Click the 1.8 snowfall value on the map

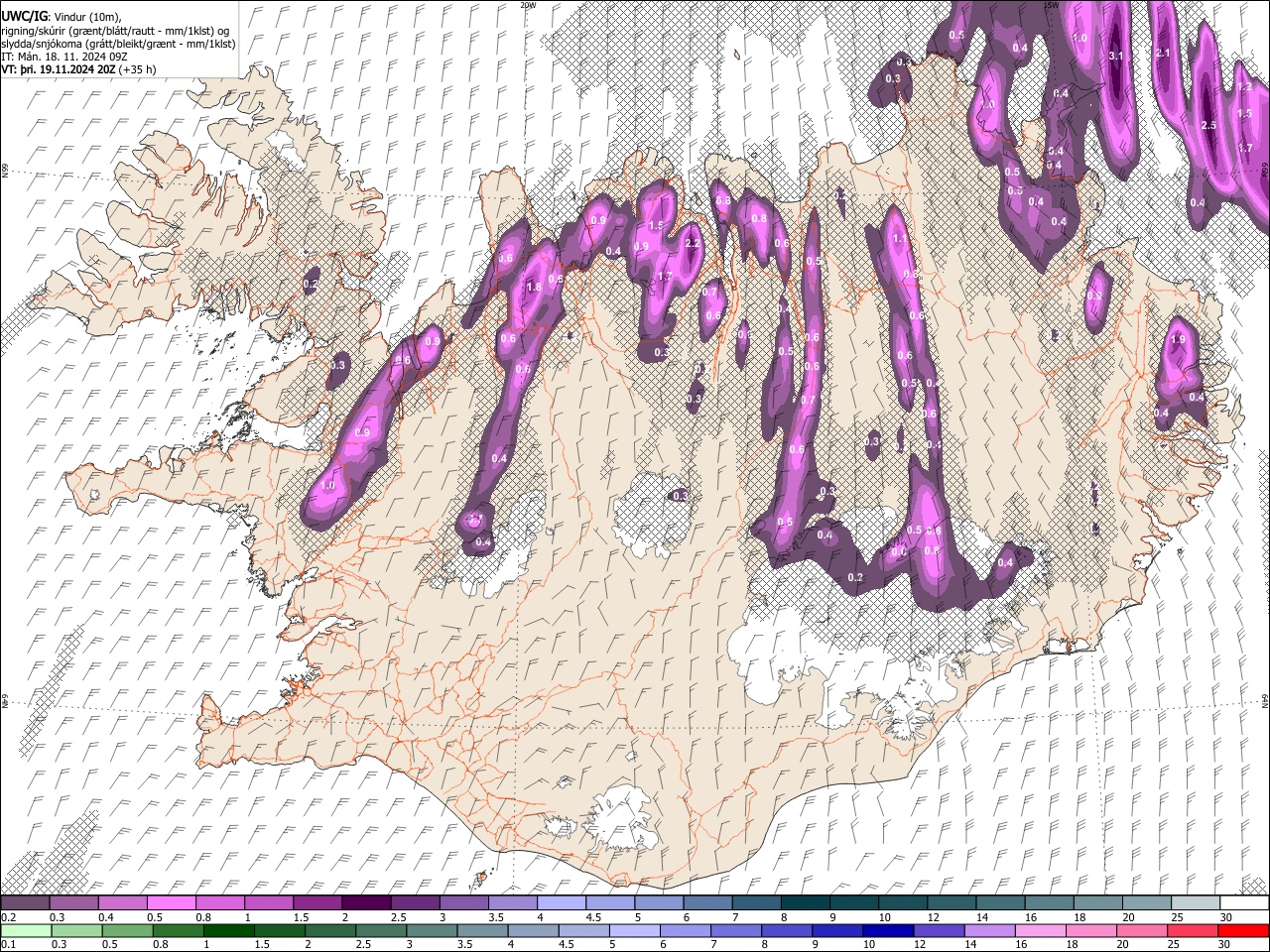click(533, 287)
